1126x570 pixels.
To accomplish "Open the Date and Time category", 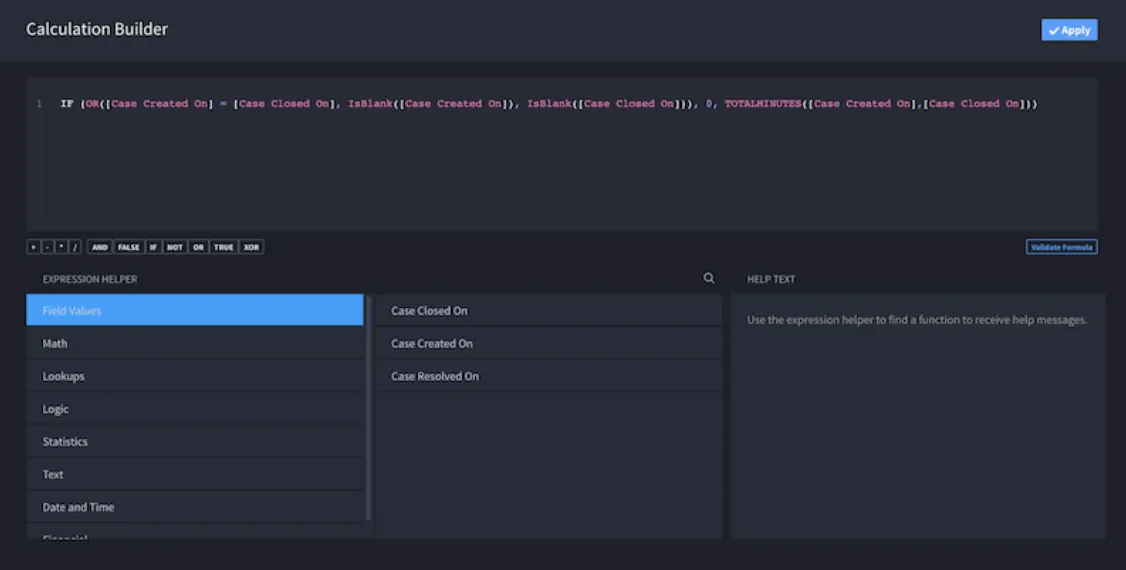I will 195,507.
